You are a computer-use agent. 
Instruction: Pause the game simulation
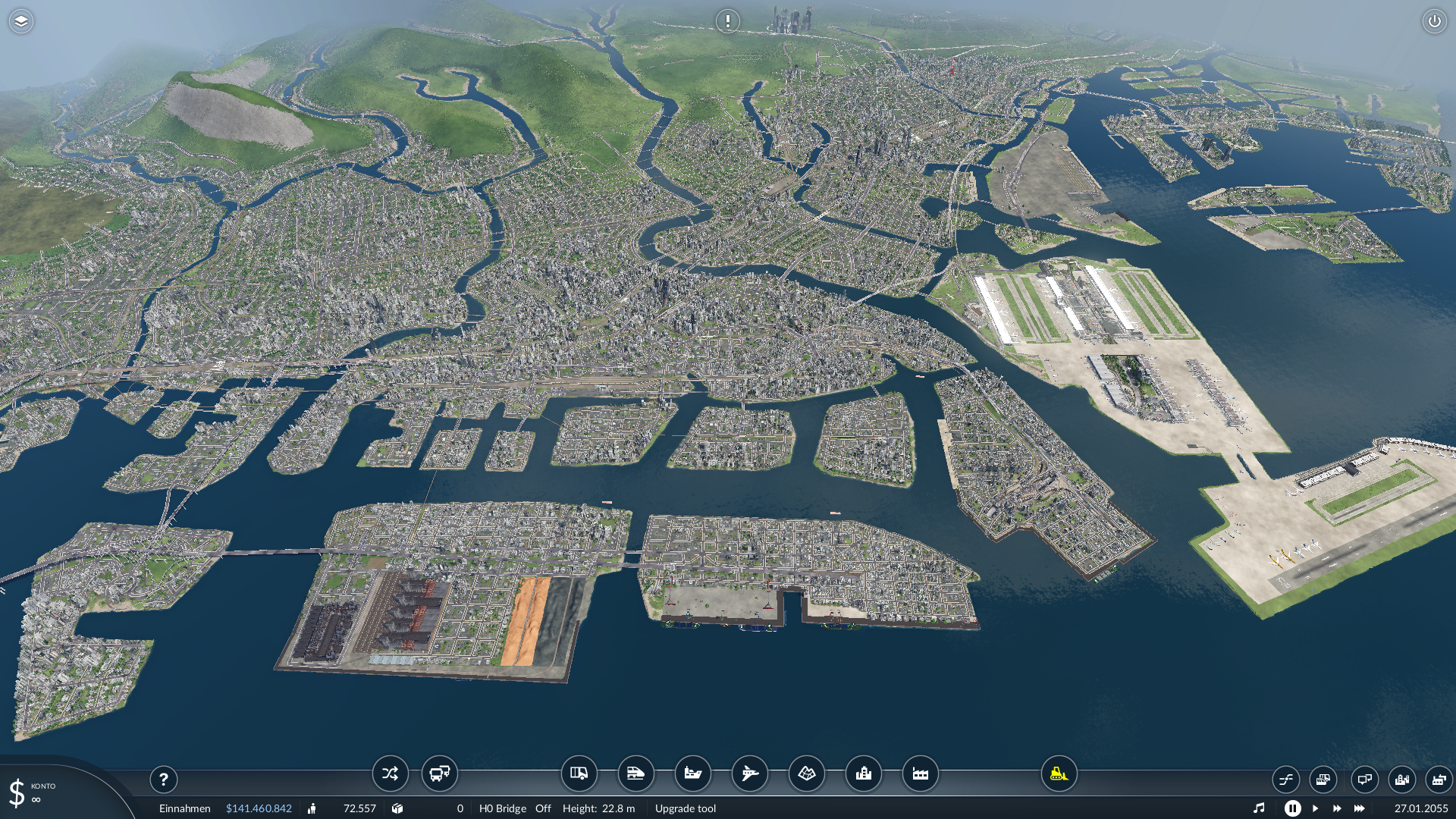[1293, 808]
